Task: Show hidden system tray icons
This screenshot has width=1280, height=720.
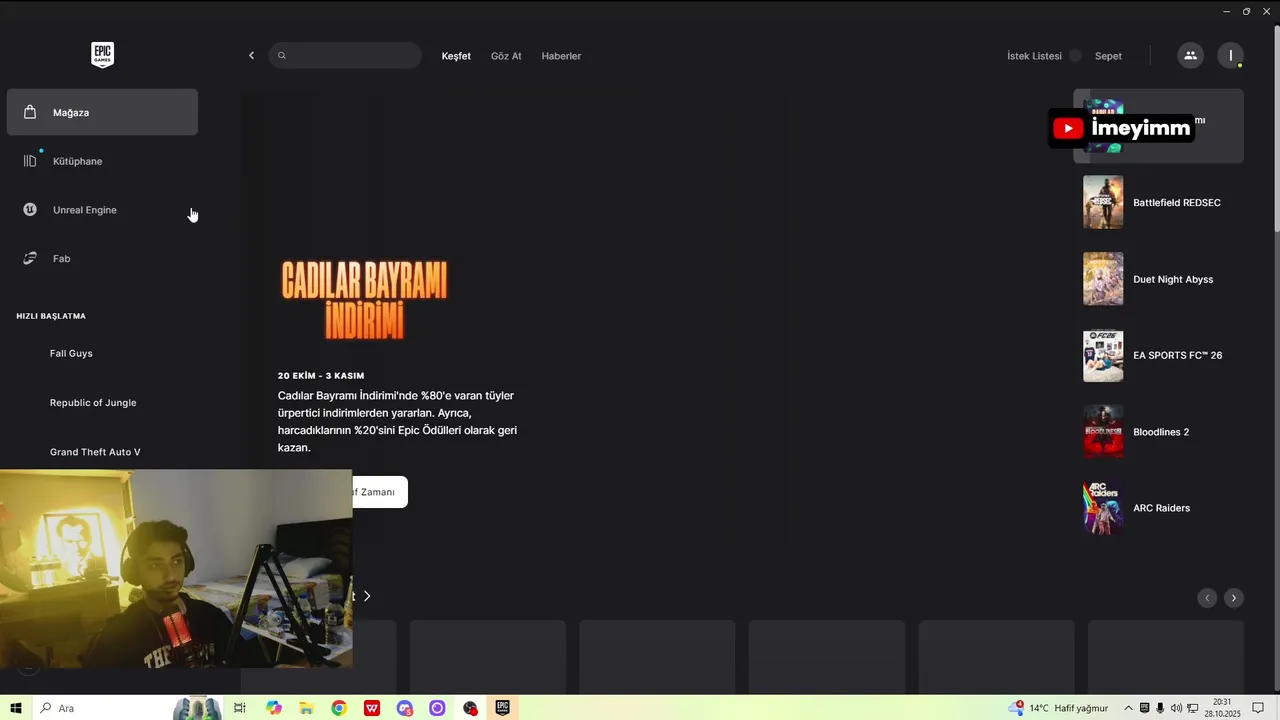Action: pos(1129,708)
